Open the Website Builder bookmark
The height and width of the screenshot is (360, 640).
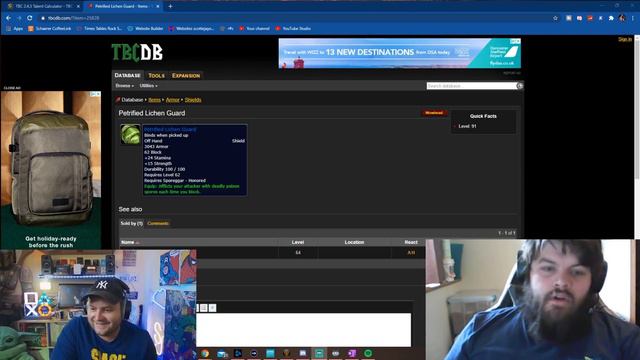(x=145, y=29)
